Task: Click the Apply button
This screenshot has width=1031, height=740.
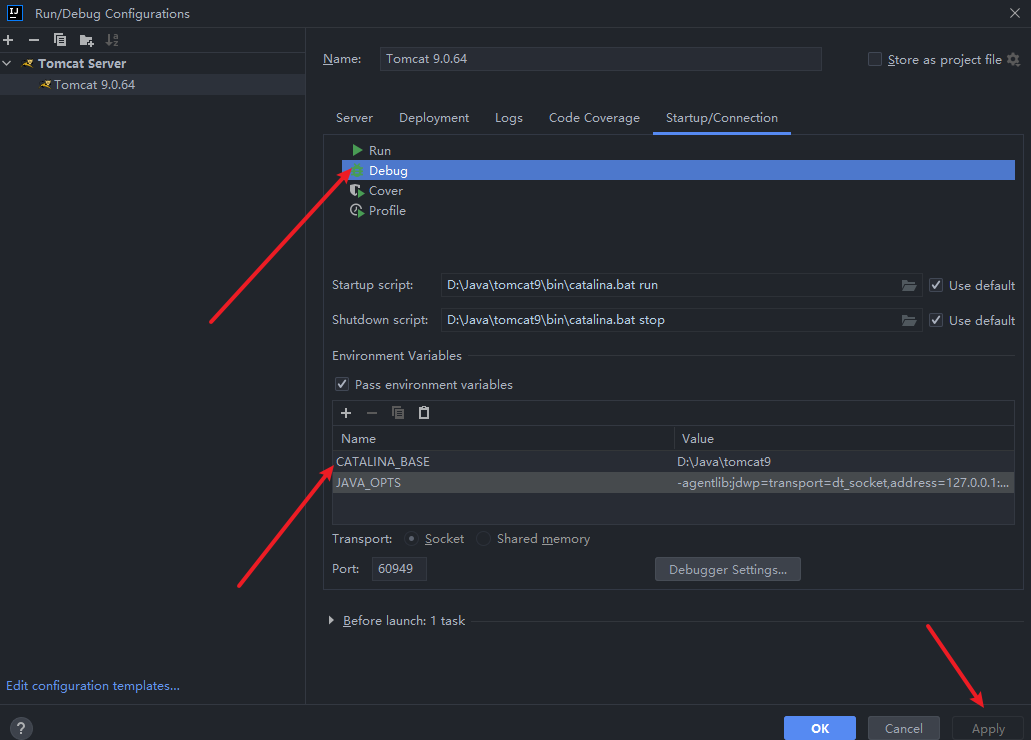Action: click(988, 728)
